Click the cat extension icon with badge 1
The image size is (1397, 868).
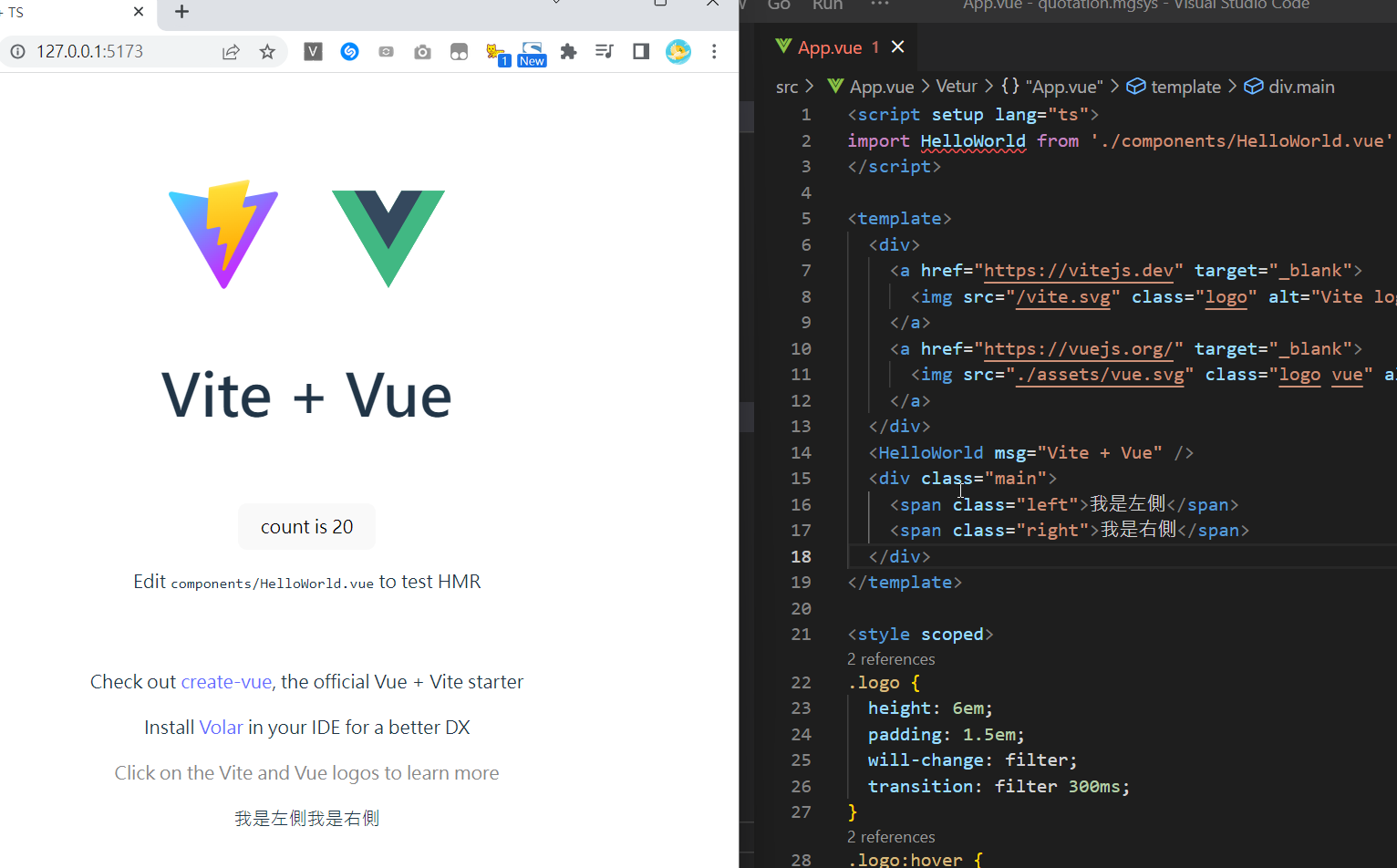tap(496, 53)
